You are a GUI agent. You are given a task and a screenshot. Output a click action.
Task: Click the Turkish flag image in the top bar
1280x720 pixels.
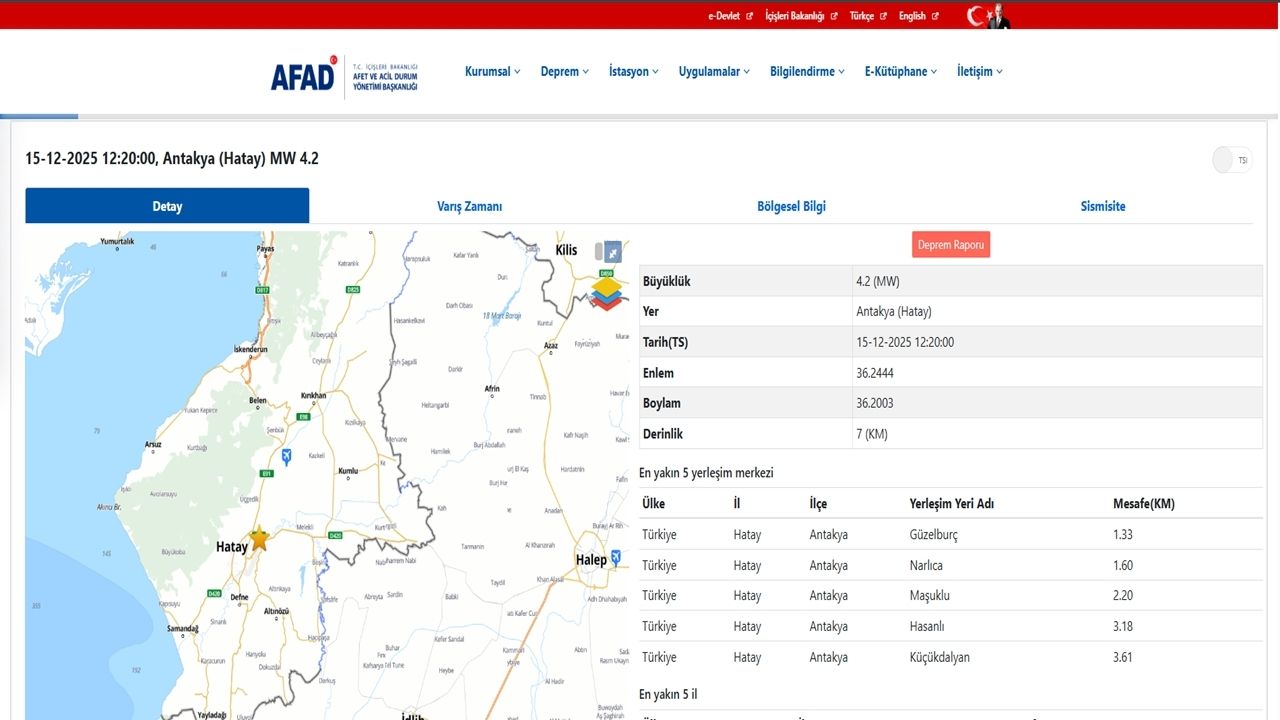[975, 15]
